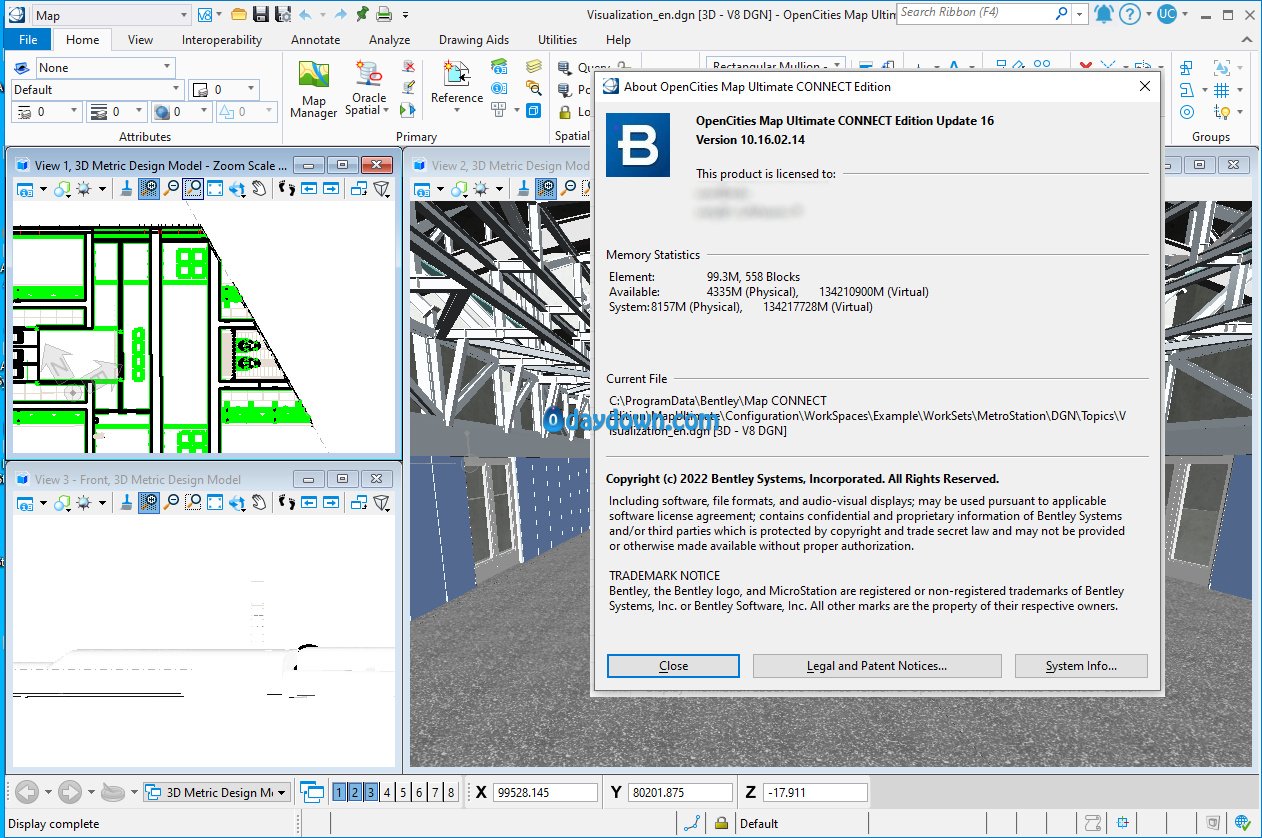The width and height of the screenshot is (1262, 838).
Task: Switch to the Drawing Aids tab
Action: coord(474,40)
